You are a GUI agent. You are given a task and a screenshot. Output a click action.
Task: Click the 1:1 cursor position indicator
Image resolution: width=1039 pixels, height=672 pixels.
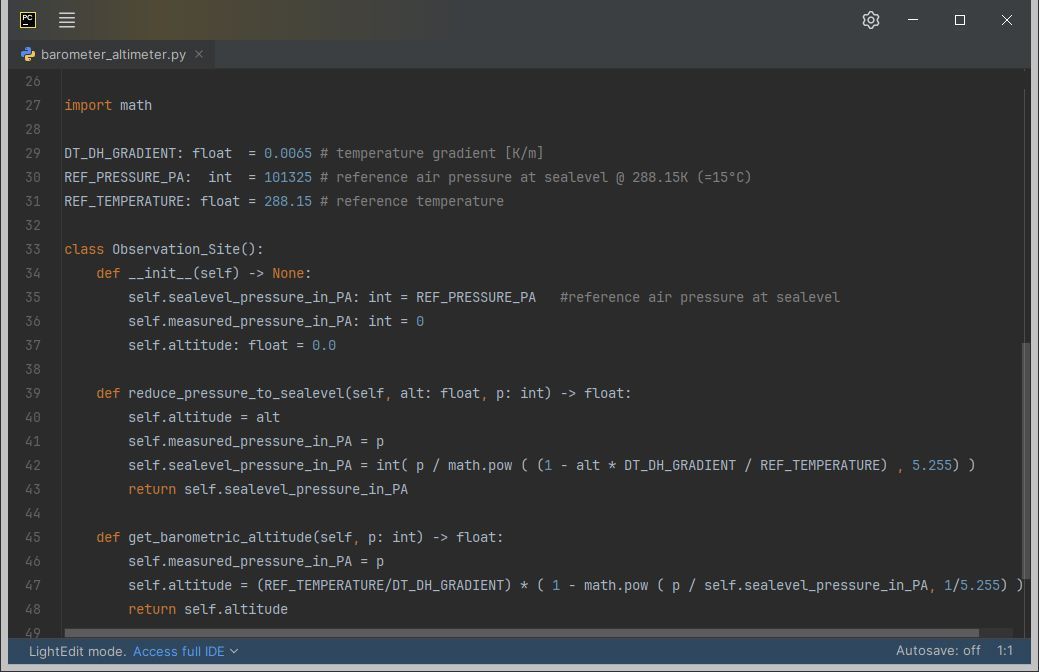point(1005,651)
